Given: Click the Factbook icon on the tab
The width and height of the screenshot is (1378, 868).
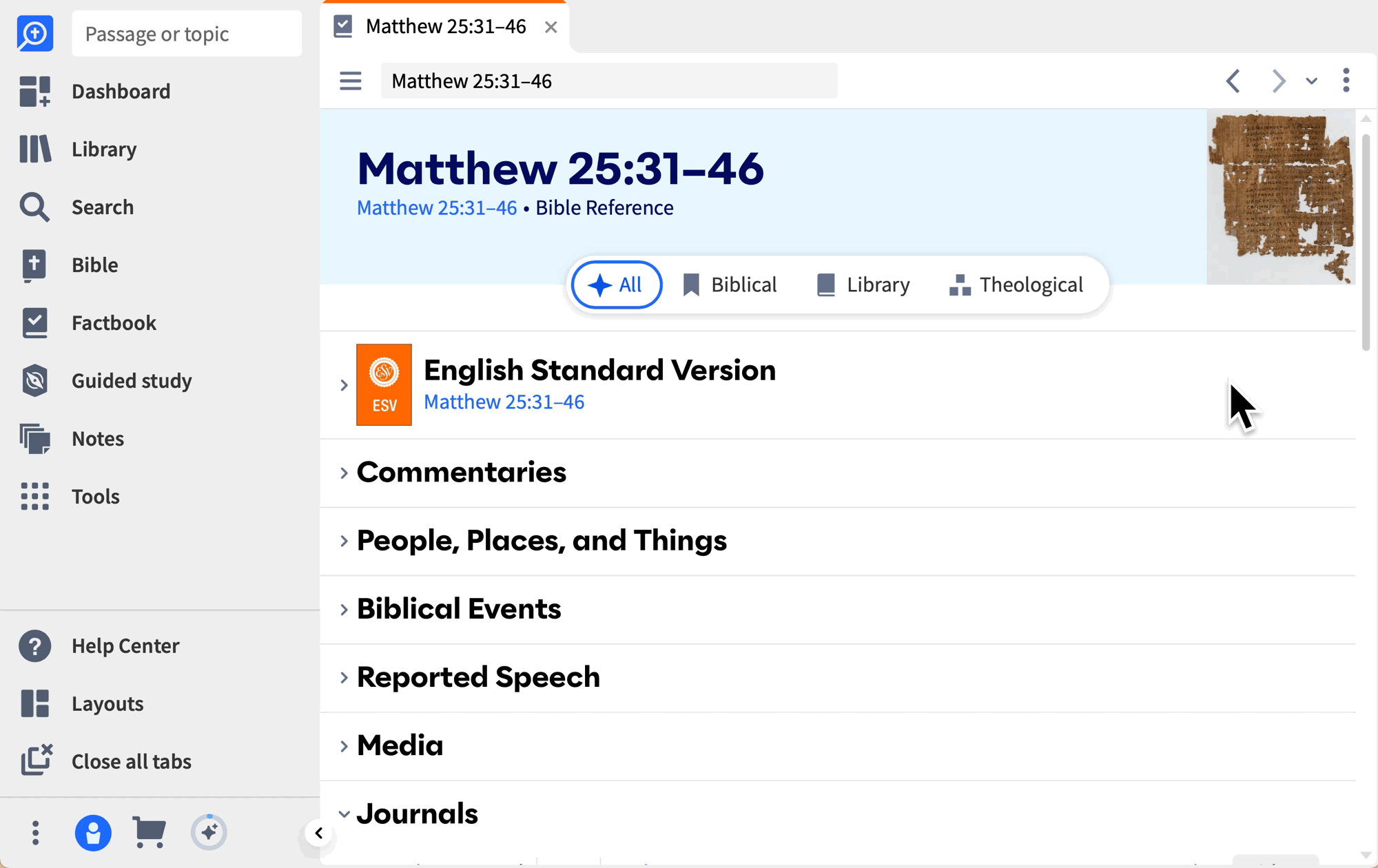Looking at the screenshot, I should coord(343,26).
